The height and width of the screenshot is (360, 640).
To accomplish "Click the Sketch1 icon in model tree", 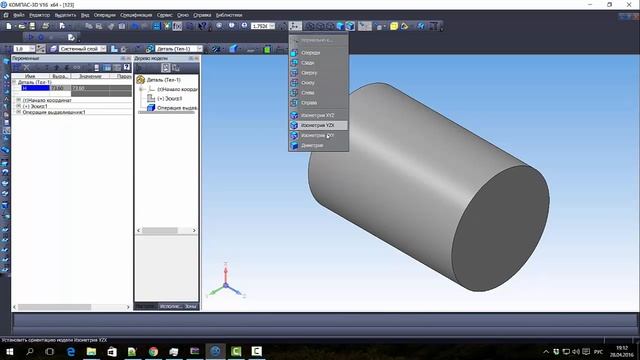I will point(151,98).
